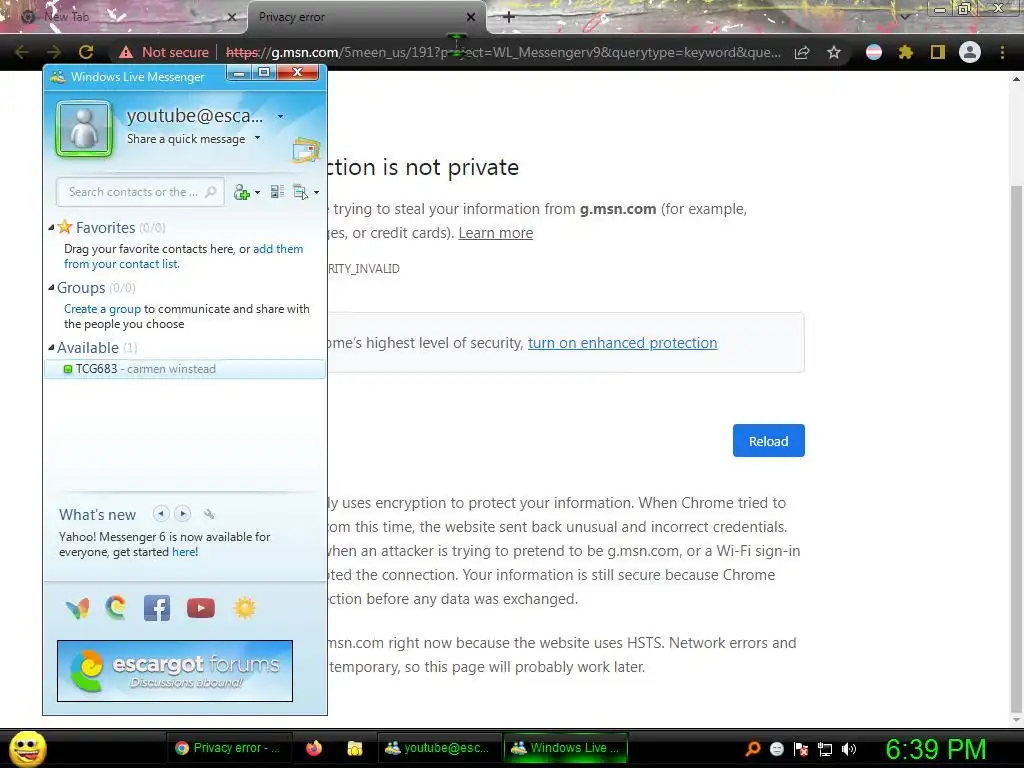This screenshot has height=768, width=1024.
Task: Click the Create a group link
Action: click(103, 309)
